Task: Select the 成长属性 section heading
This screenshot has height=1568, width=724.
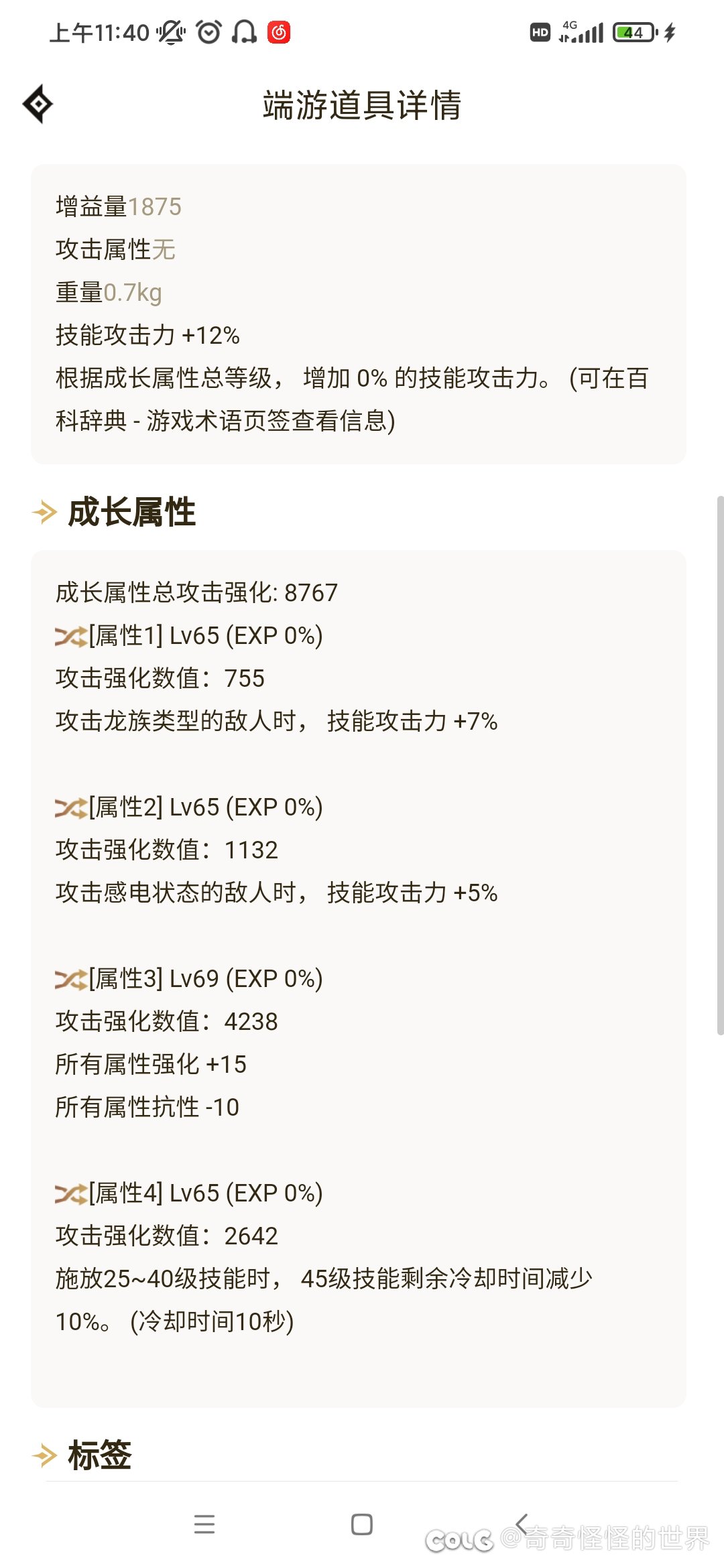Action: point(132,513)
